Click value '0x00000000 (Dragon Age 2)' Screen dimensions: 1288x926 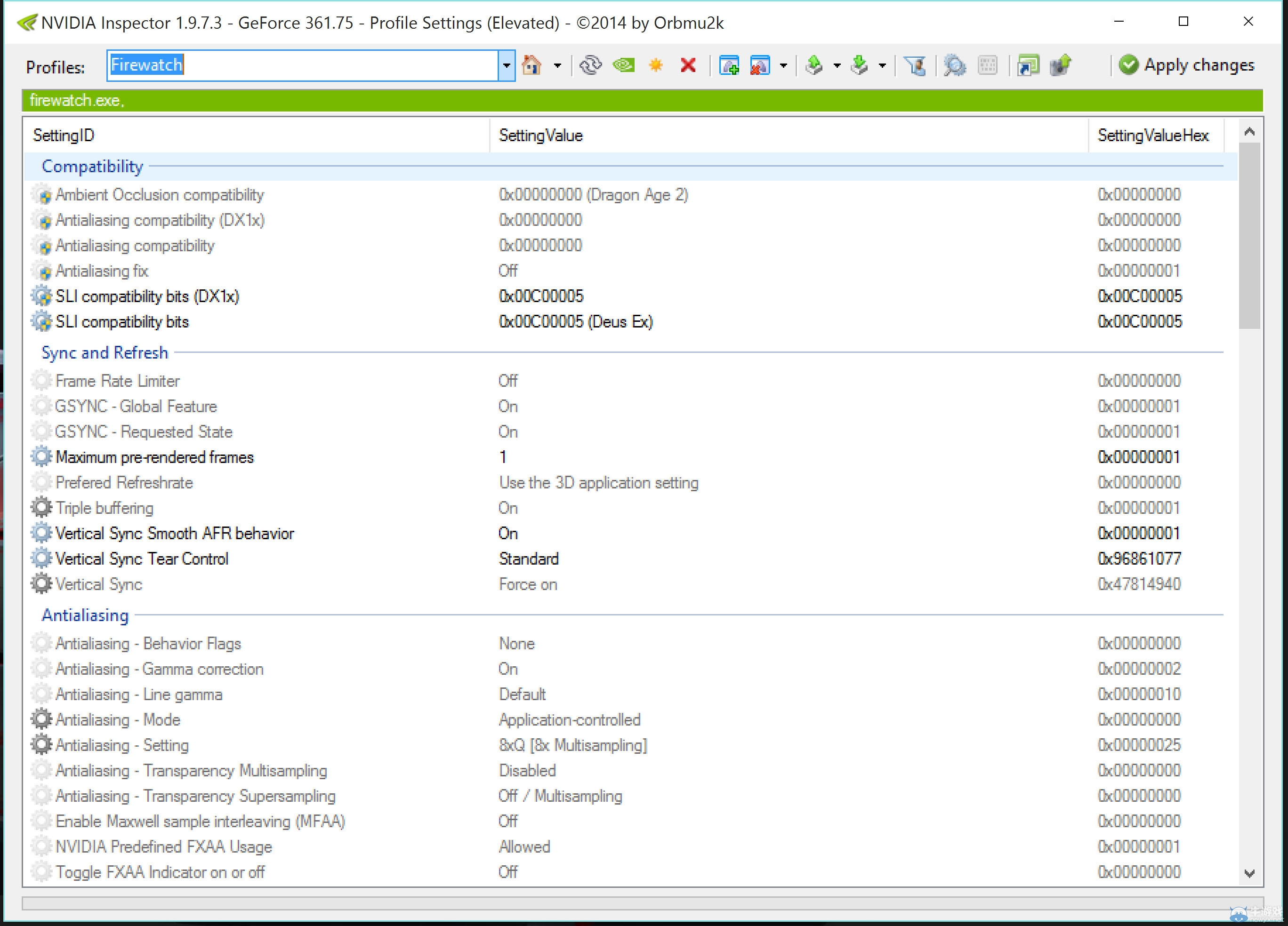click(x=594, y=195)
